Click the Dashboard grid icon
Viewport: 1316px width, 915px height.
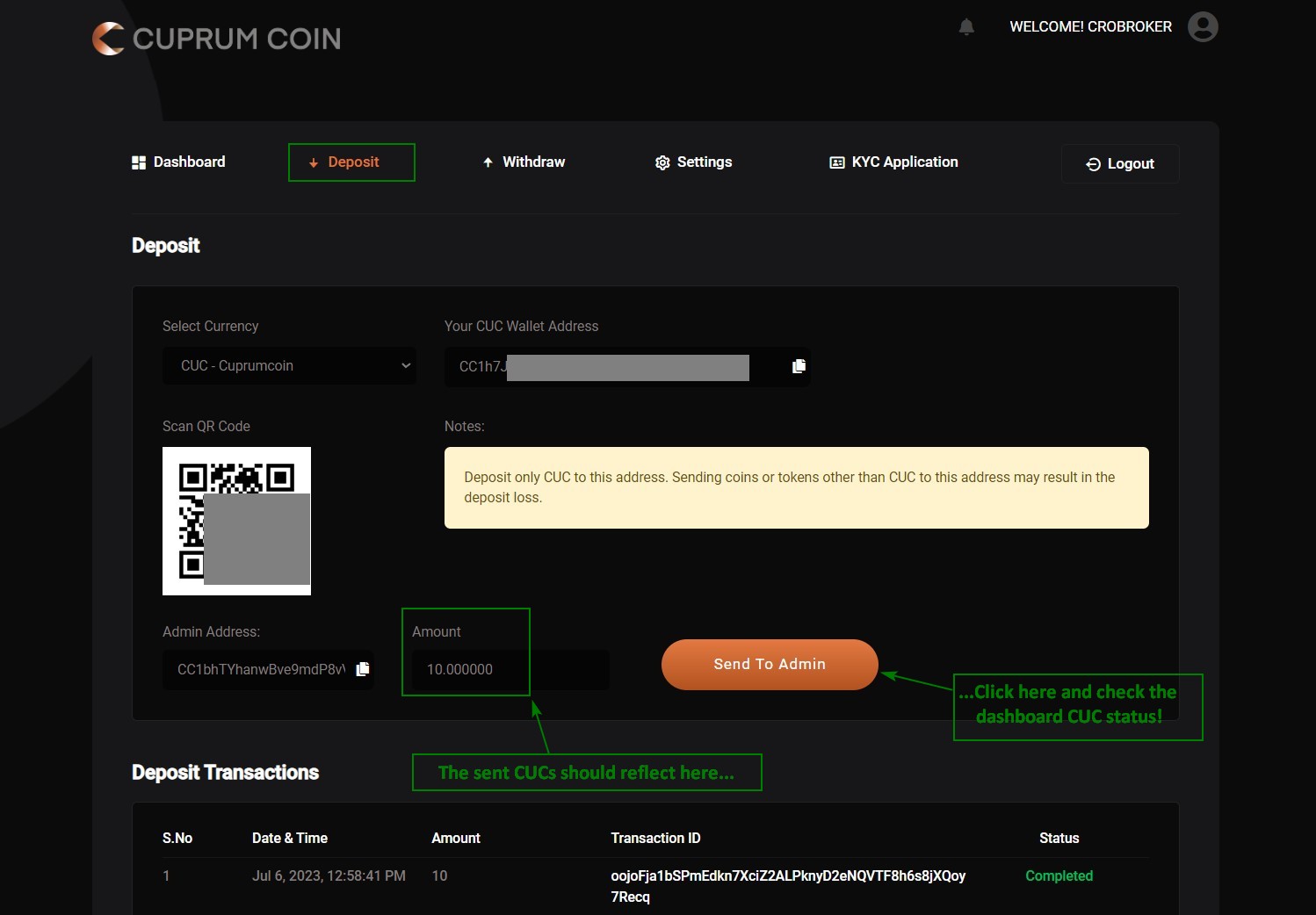[139, 162]
